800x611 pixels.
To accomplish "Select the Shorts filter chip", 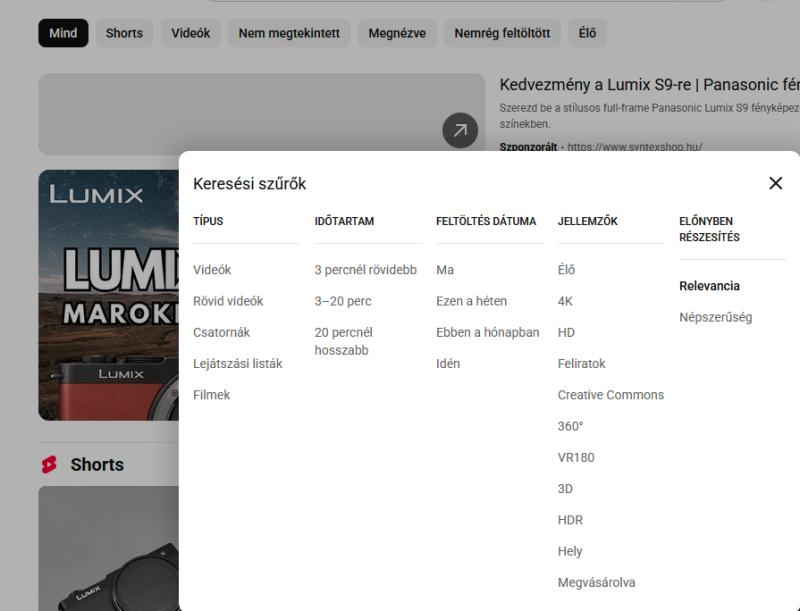I will (x=124, y=33).
